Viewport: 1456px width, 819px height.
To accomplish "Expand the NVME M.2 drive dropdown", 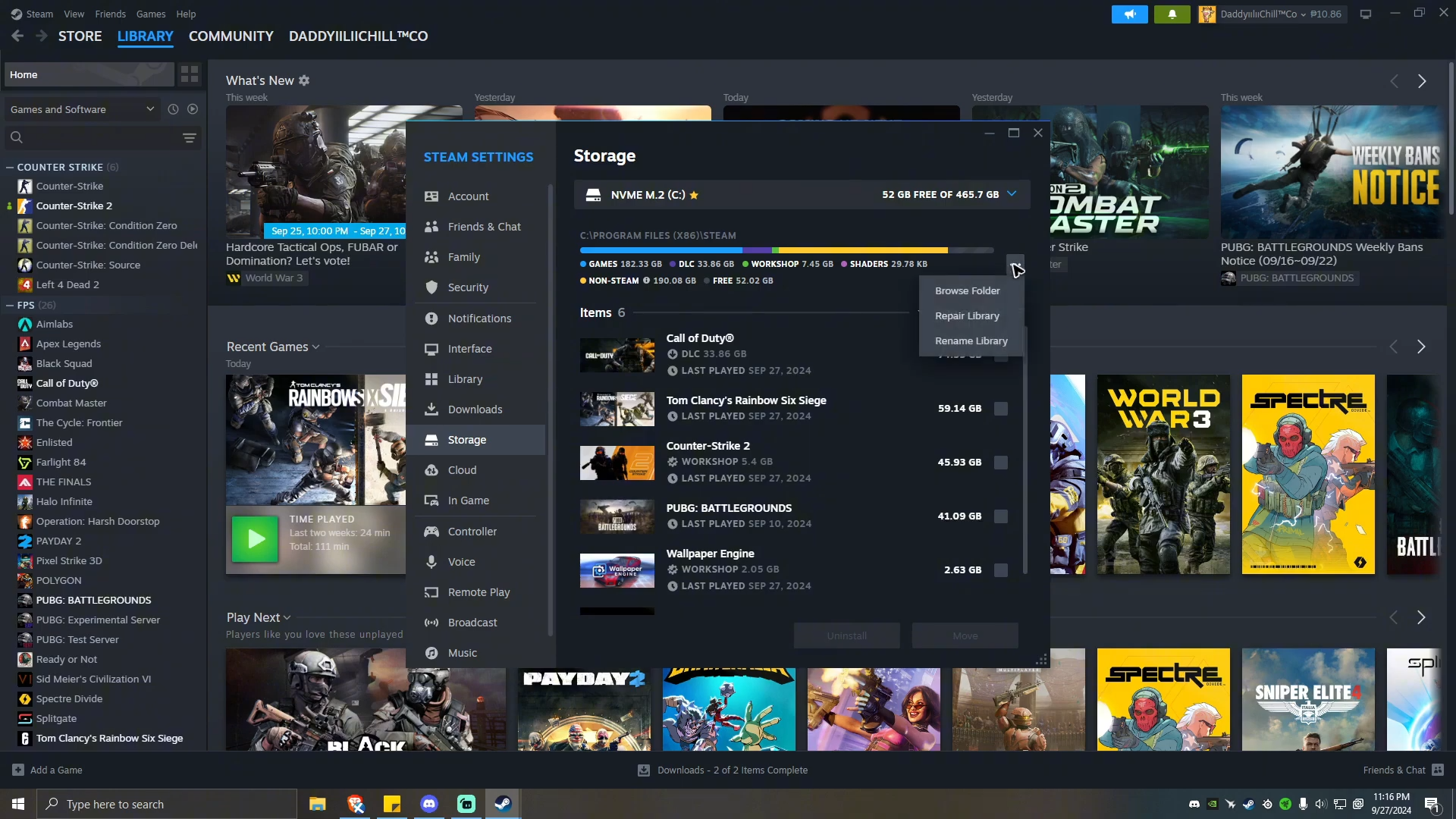I will (x=1012, y=194).
